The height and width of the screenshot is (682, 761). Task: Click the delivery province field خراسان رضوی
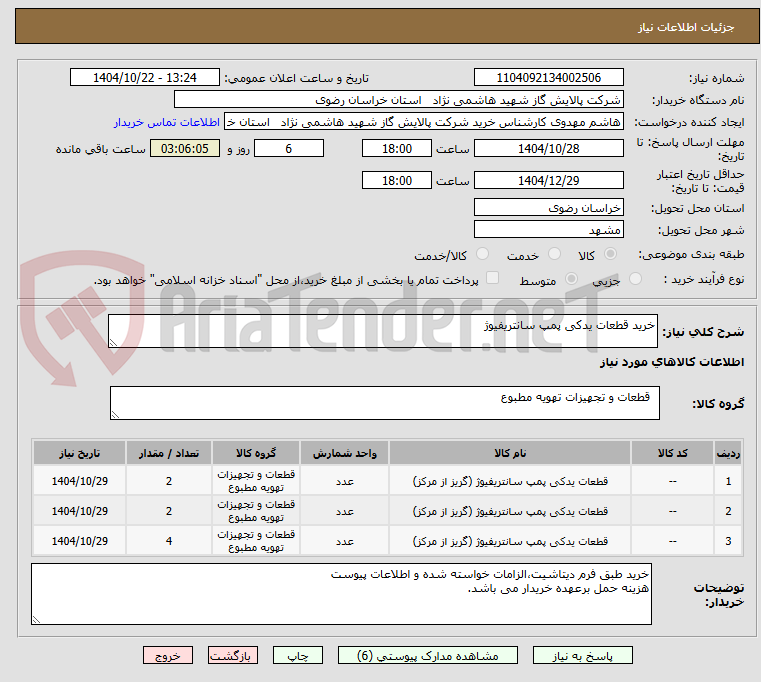(x=548, y=208)
